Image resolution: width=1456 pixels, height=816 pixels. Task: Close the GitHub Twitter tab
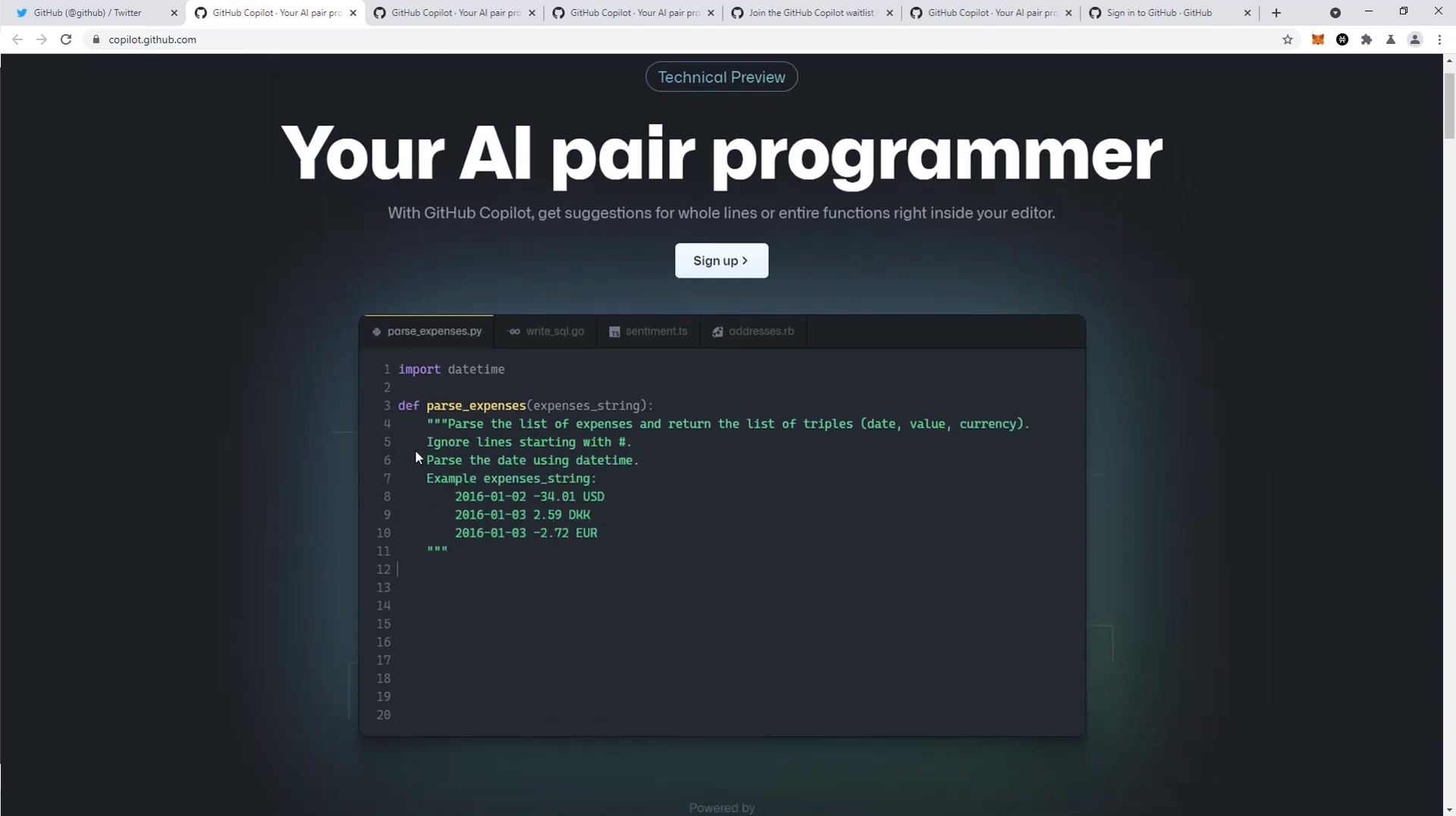174,13
